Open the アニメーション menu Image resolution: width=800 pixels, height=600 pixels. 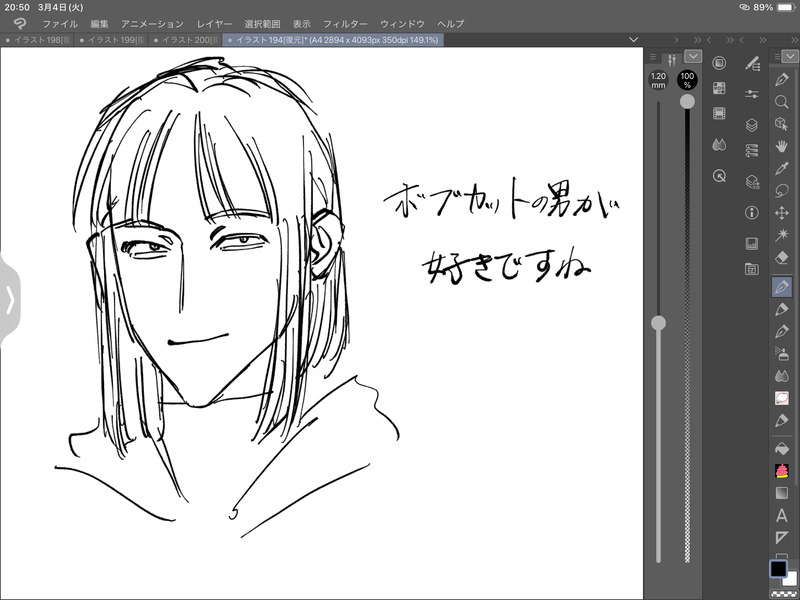[152, 24]
